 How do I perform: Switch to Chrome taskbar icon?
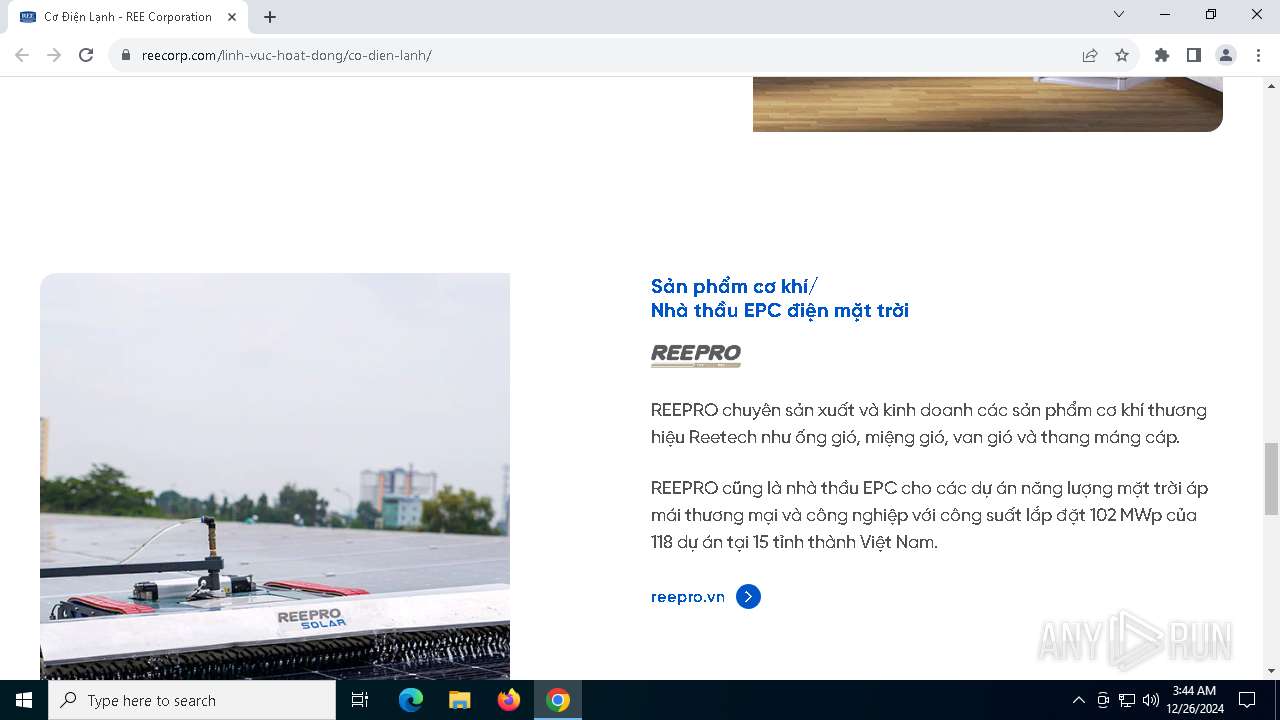click(558, 700)
